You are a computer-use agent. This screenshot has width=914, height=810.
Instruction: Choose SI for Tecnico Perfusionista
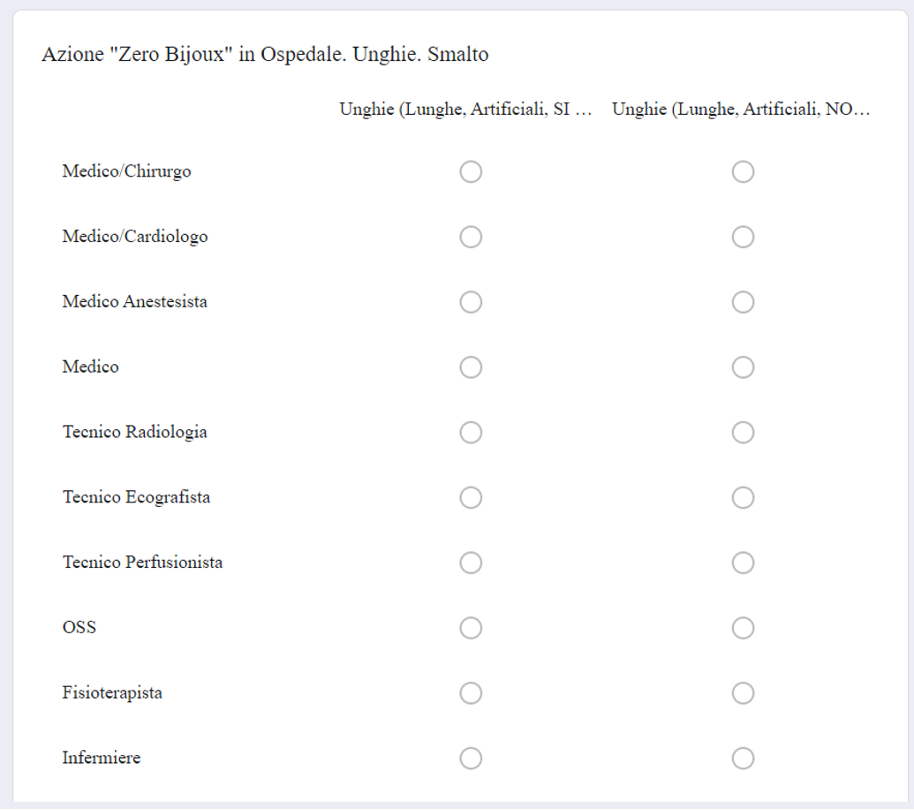470,563
